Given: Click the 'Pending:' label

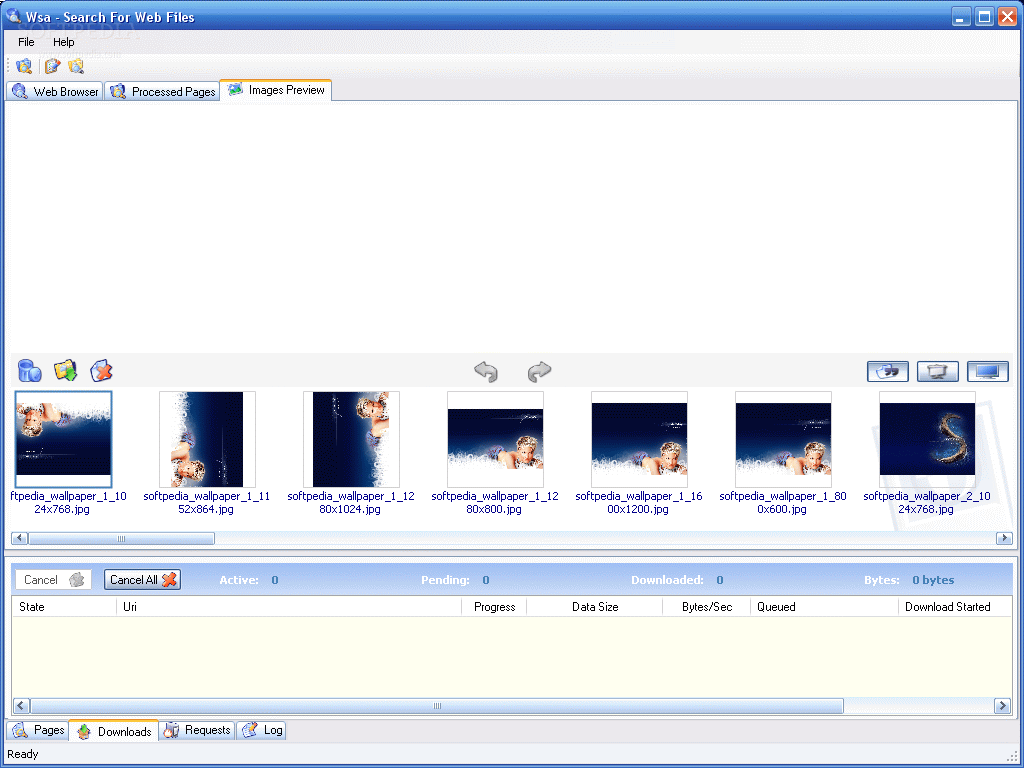Looking at the screenshot, I should [445, 580].
